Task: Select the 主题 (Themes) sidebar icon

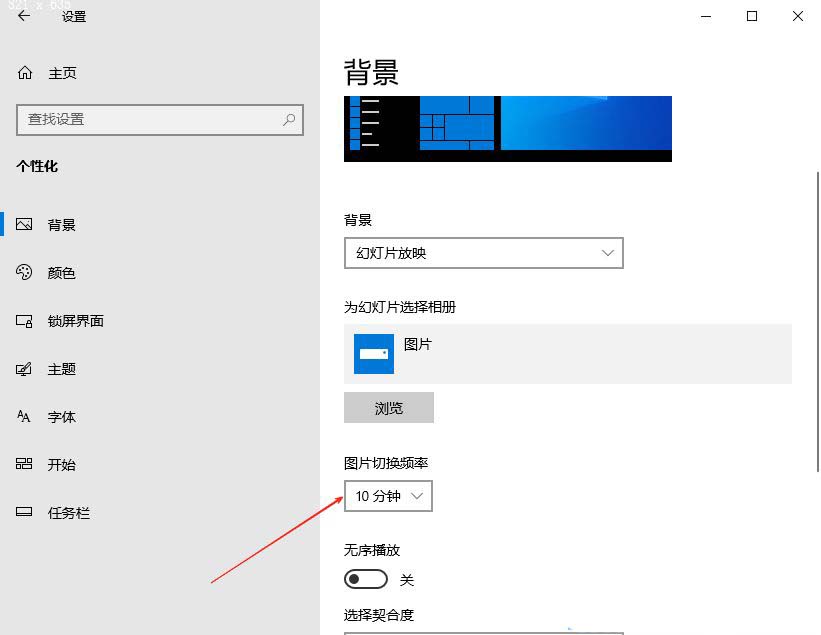Action: [25, 369]
